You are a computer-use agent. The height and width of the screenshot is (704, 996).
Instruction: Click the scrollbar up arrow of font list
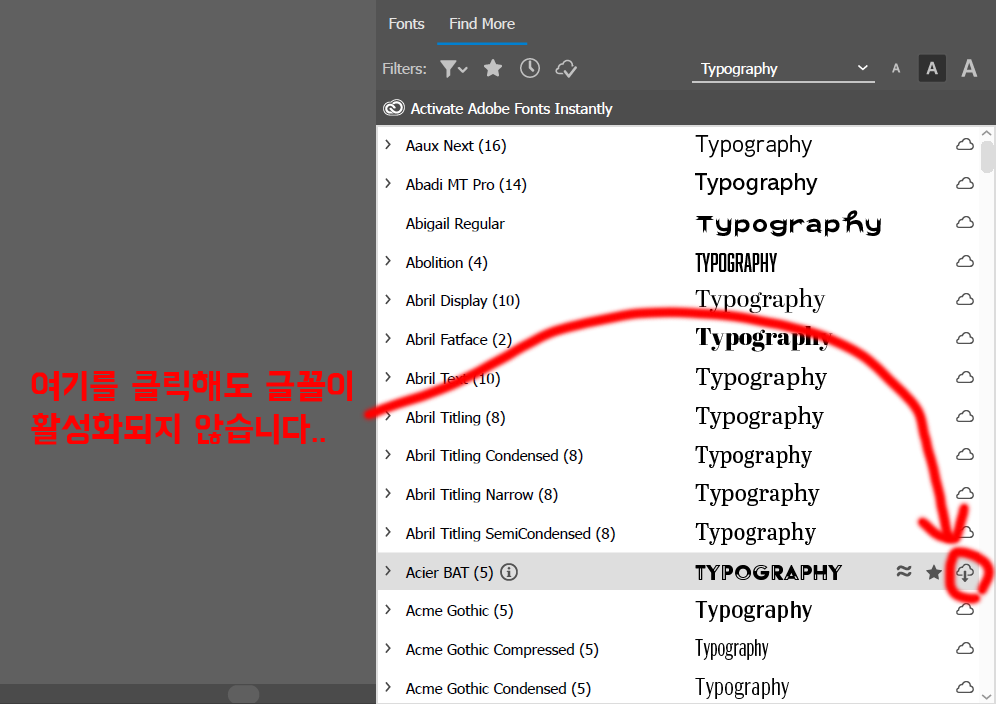click(986, 134)
